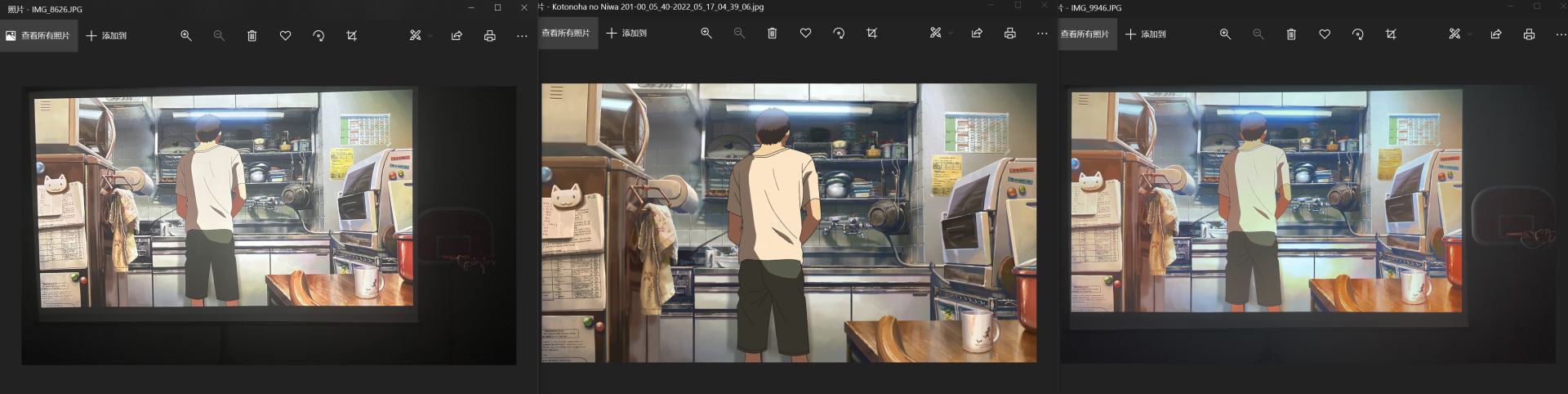The height and width of the screenshot is (394, 1568).
Task: Zoom in on the IMG_8626.JPG photo
Action: click(186, 36)
